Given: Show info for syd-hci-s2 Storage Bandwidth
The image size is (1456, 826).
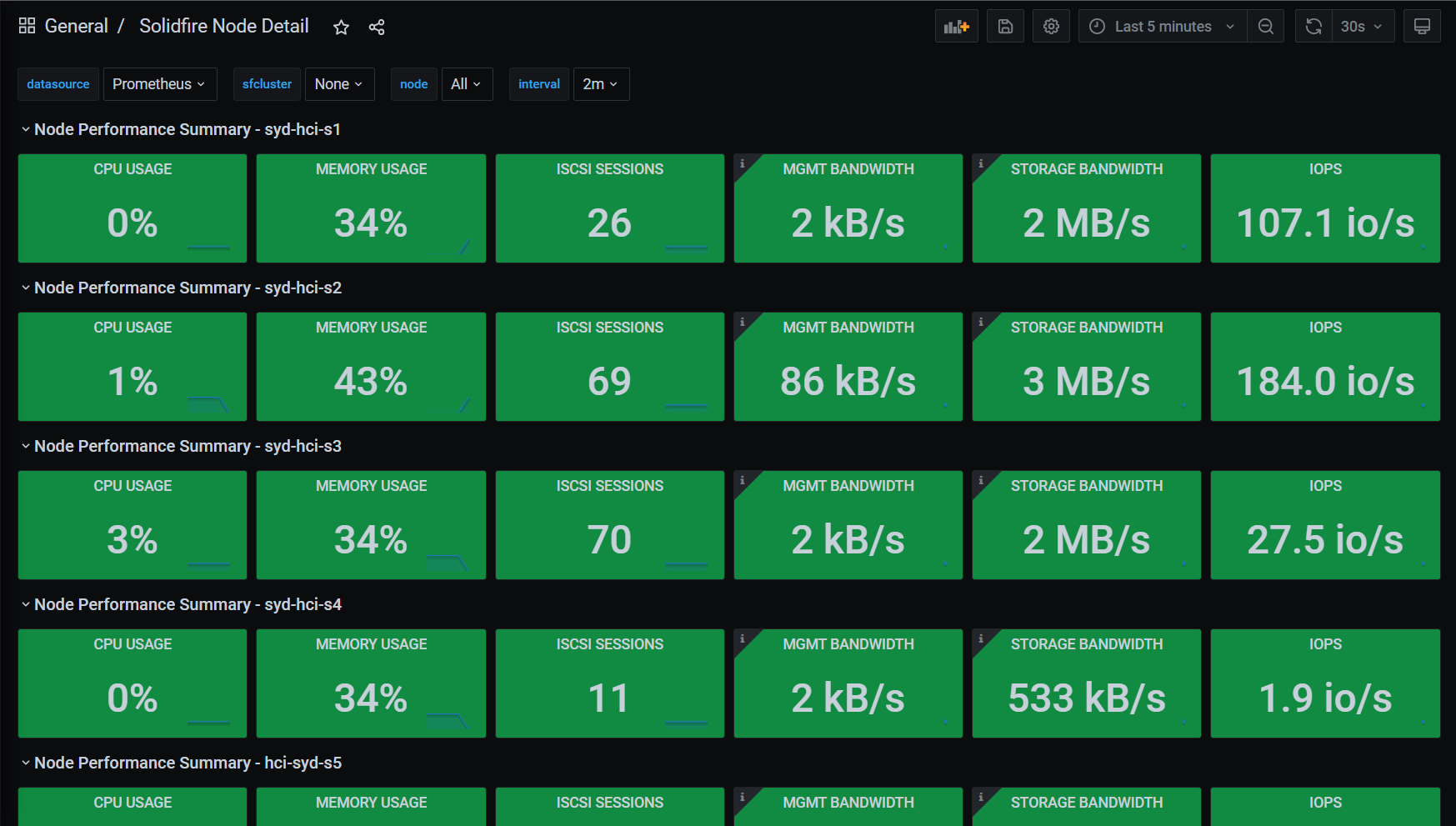Looking at the screenshot, I should click(980, 322).
